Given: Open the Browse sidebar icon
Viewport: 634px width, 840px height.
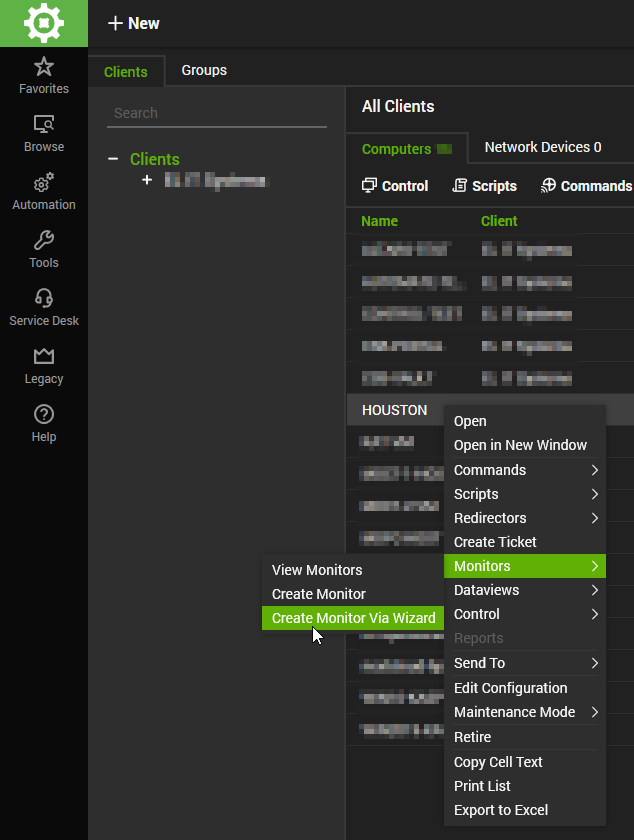Looking at the screenshot, I should click(x=44, y=125).
